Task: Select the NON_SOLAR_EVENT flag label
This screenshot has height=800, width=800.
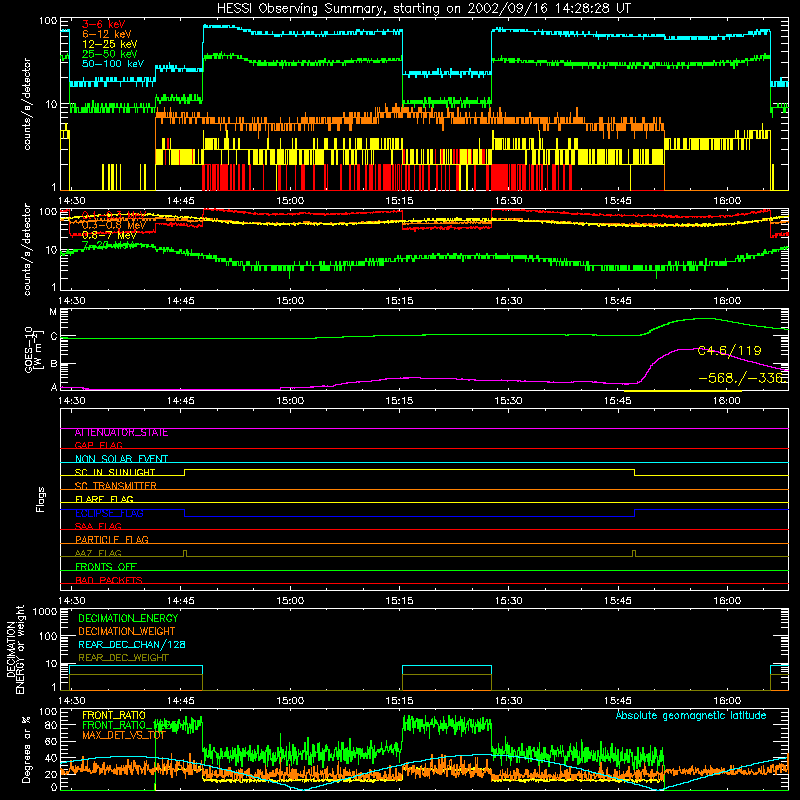Action: [x=121, y=459]
